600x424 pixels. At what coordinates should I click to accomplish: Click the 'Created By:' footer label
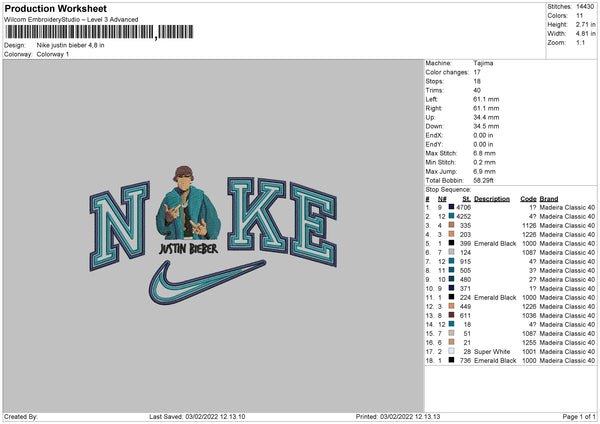click(x=21, y=417)
